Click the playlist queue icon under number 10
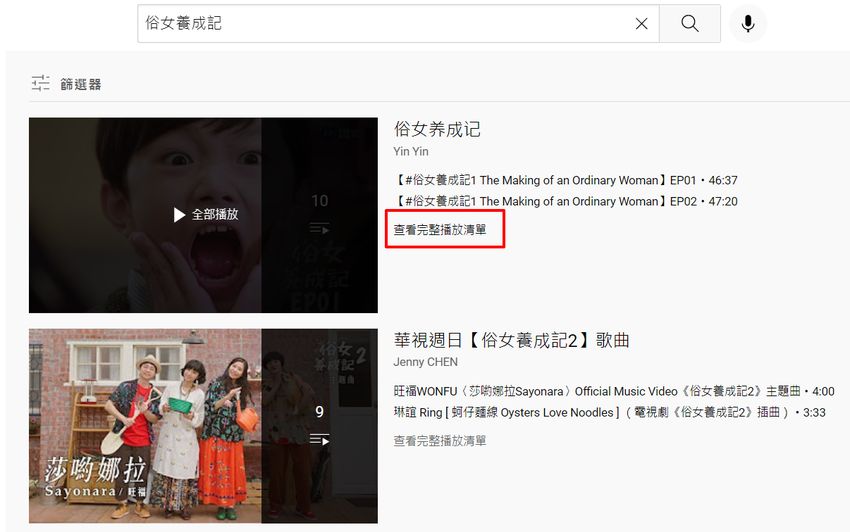Viewport: 850px width, 532px height. click(x=319, y=229)
